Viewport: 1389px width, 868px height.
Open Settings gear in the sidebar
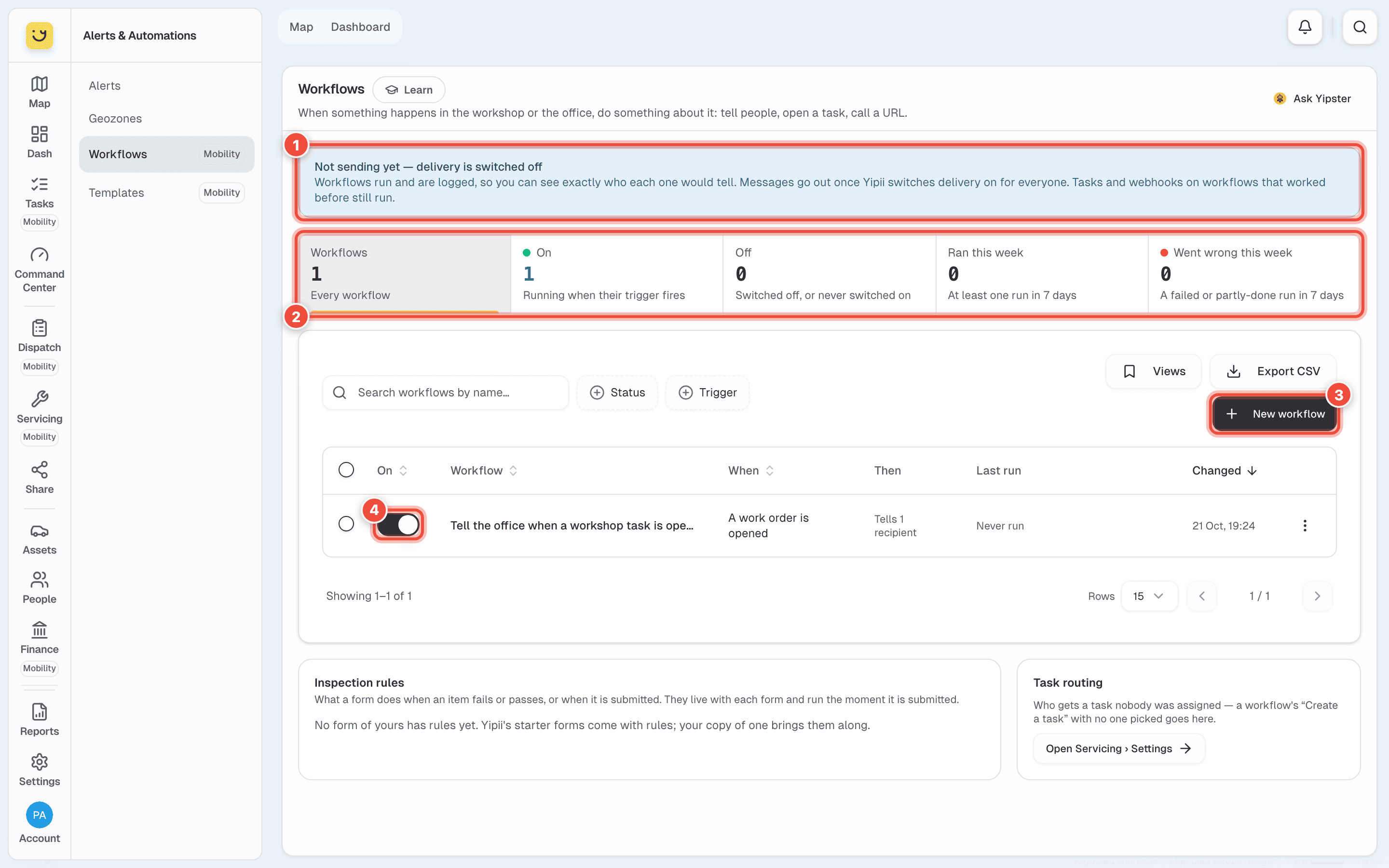point(39,770)
